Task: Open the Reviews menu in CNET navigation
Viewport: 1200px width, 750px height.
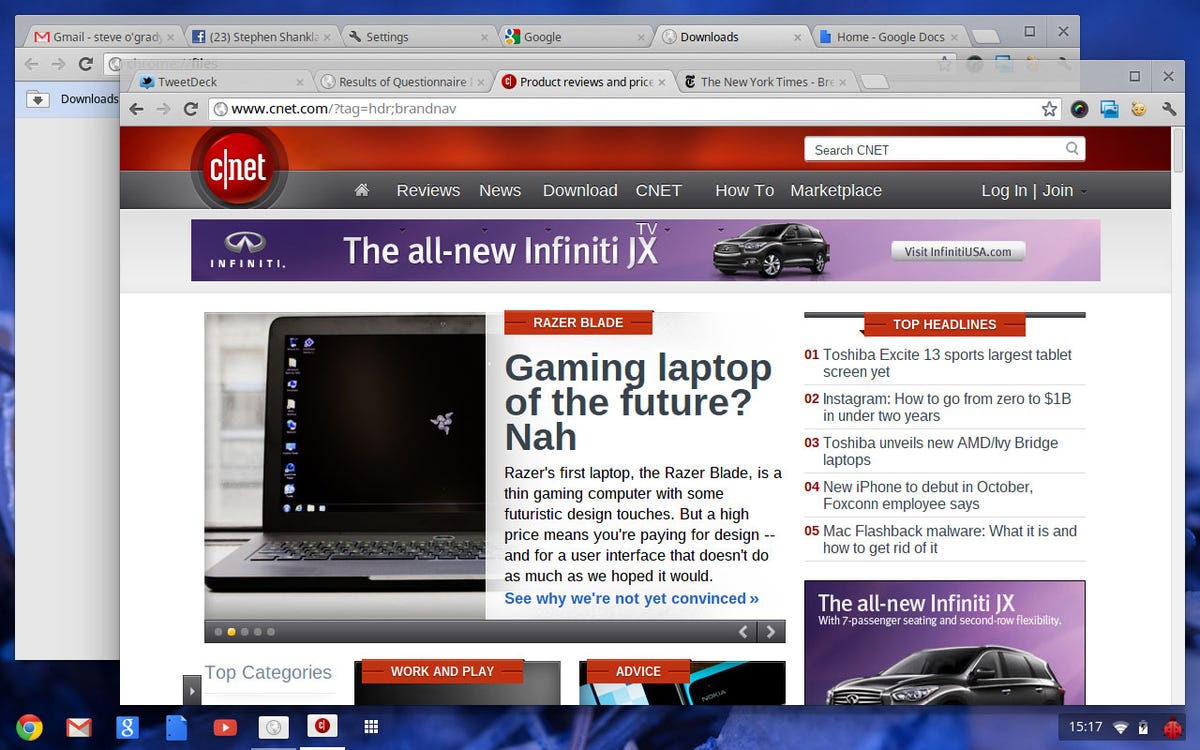Action: click(428, 190)
